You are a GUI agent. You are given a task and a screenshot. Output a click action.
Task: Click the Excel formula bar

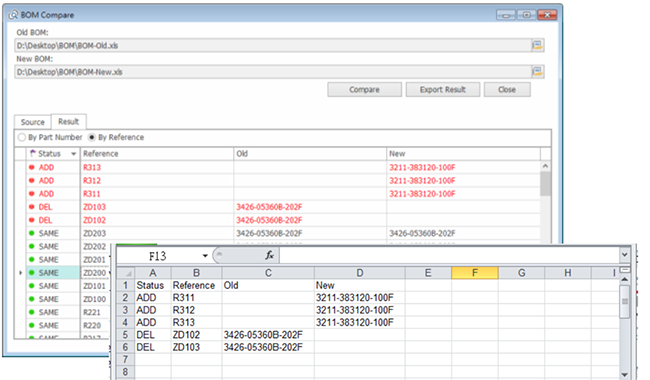coord(449,256)
